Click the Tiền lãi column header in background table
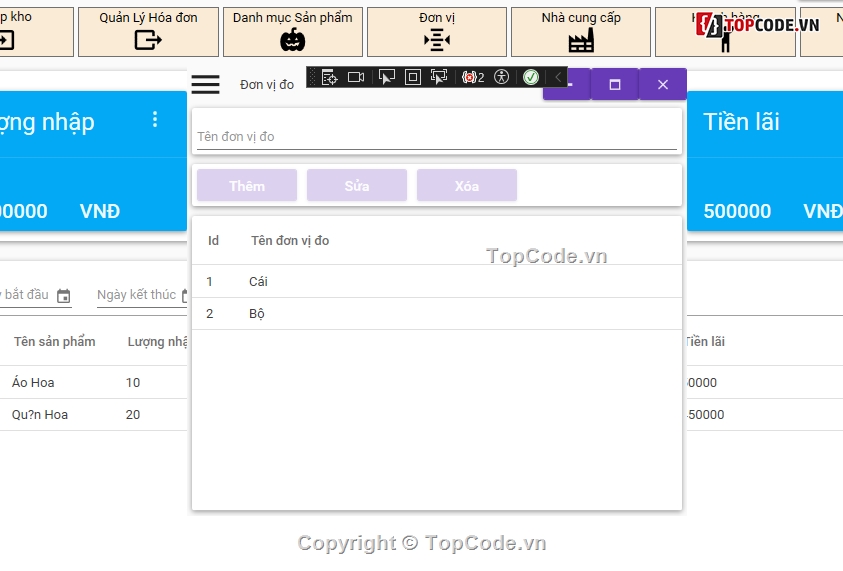The width and height of the screenshot is (843, 571). click(705, 341)
